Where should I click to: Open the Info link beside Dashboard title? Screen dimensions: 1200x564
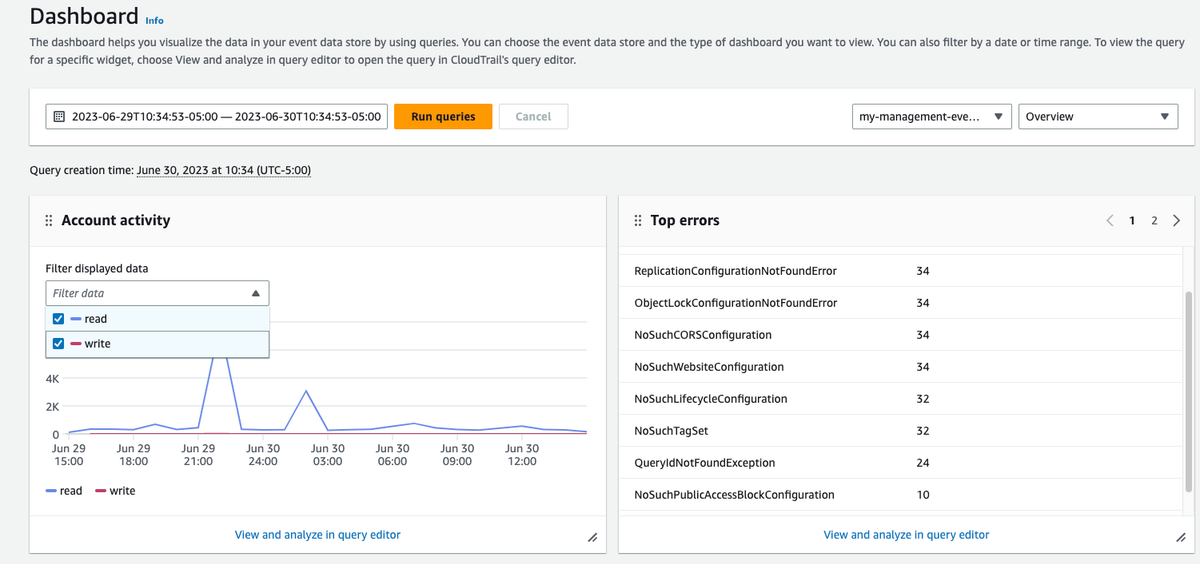[154, 20]
